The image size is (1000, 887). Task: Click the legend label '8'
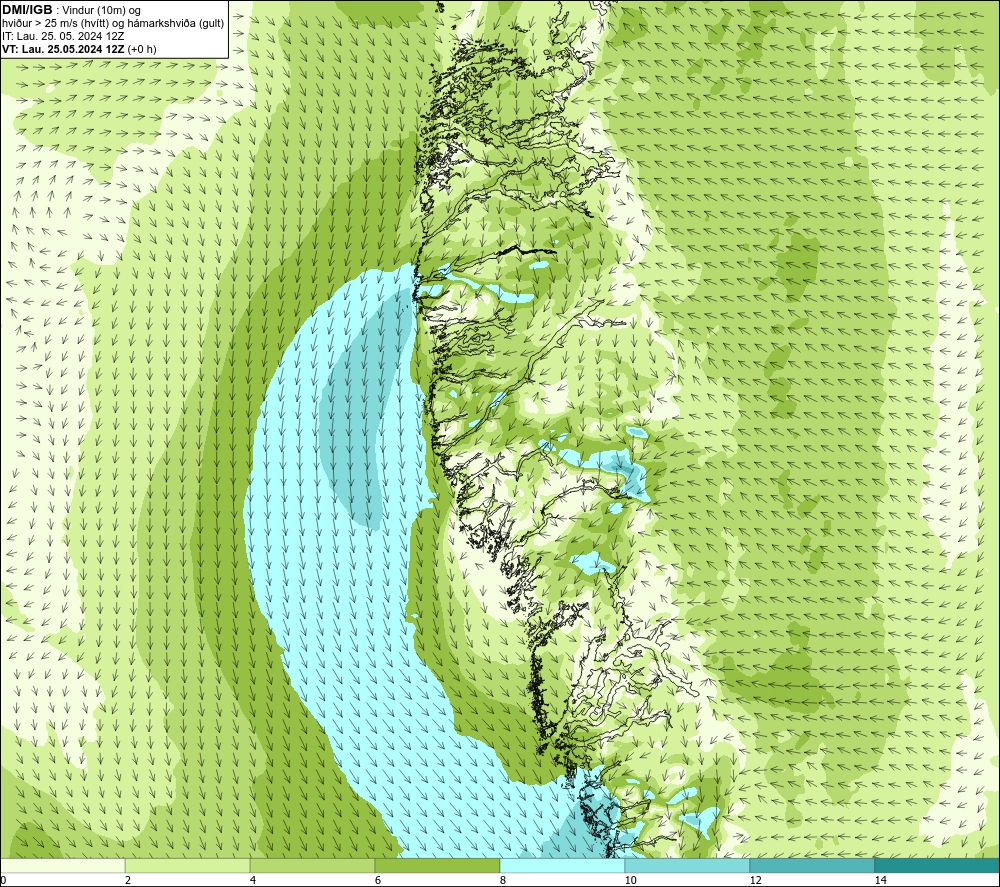click(503, 880)
